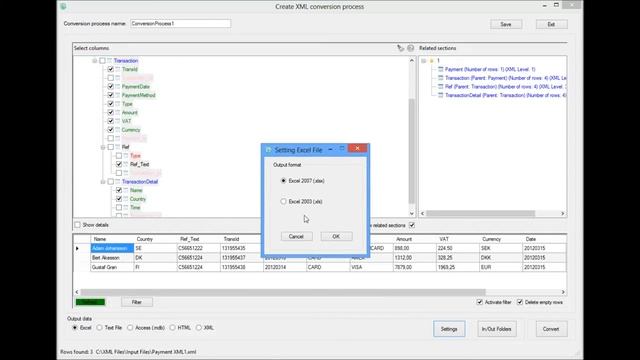The image size is (640, 360).
Task: Click the yellow folder icon of node 1
Action: click(x=431, y=61)
